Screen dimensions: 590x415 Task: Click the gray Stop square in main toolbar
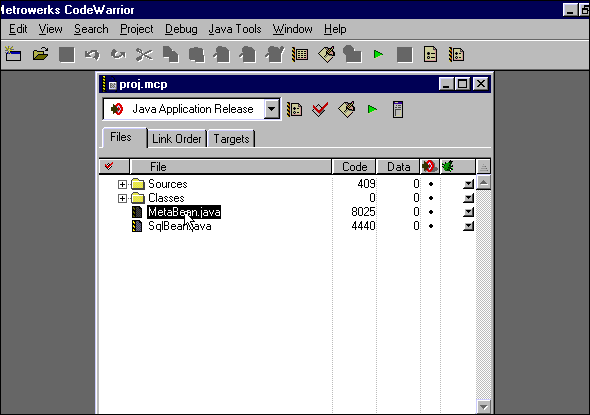tap(404, 55)
